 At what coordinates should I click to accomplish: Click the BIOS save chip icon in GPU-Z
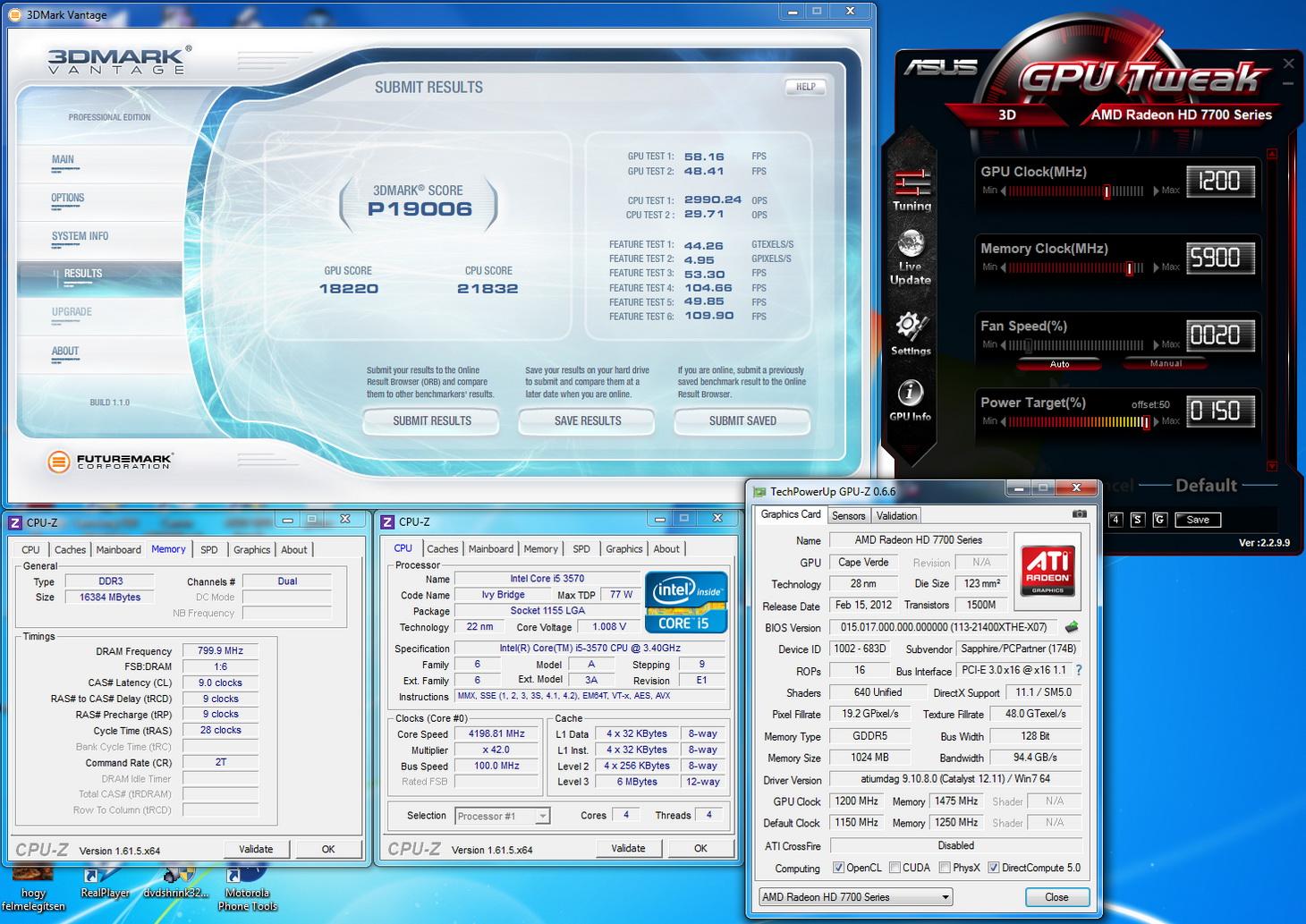pyautogui.click(x=1072, y=627)
